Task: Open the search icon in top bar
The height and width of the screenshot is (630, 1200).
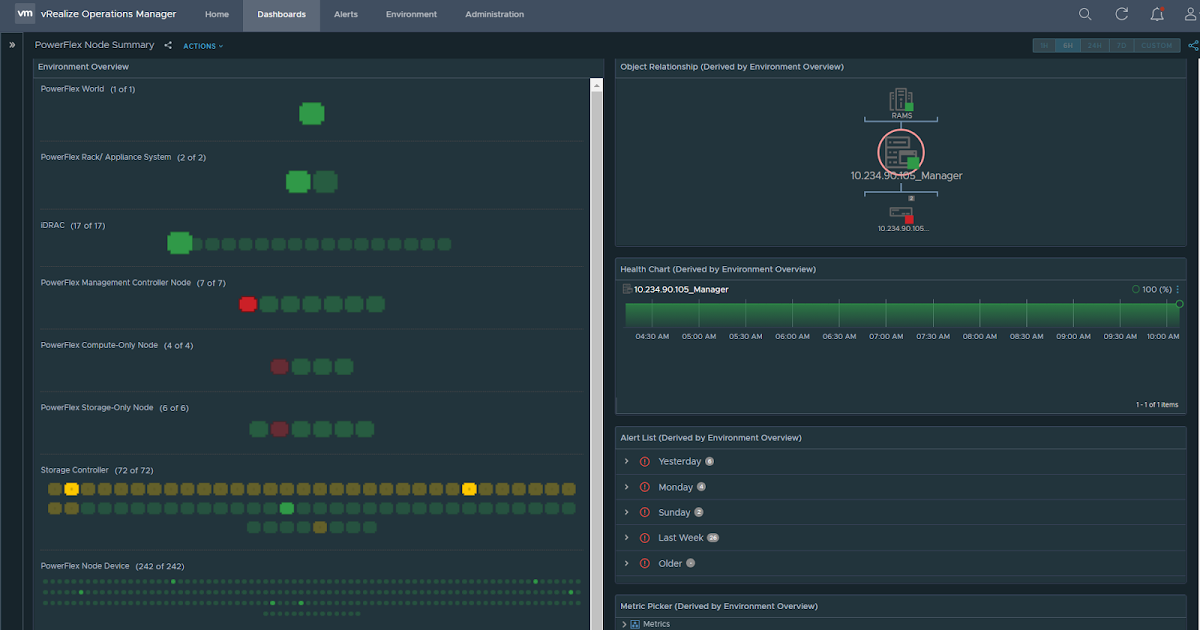Action: click(x=1085, y=14)
